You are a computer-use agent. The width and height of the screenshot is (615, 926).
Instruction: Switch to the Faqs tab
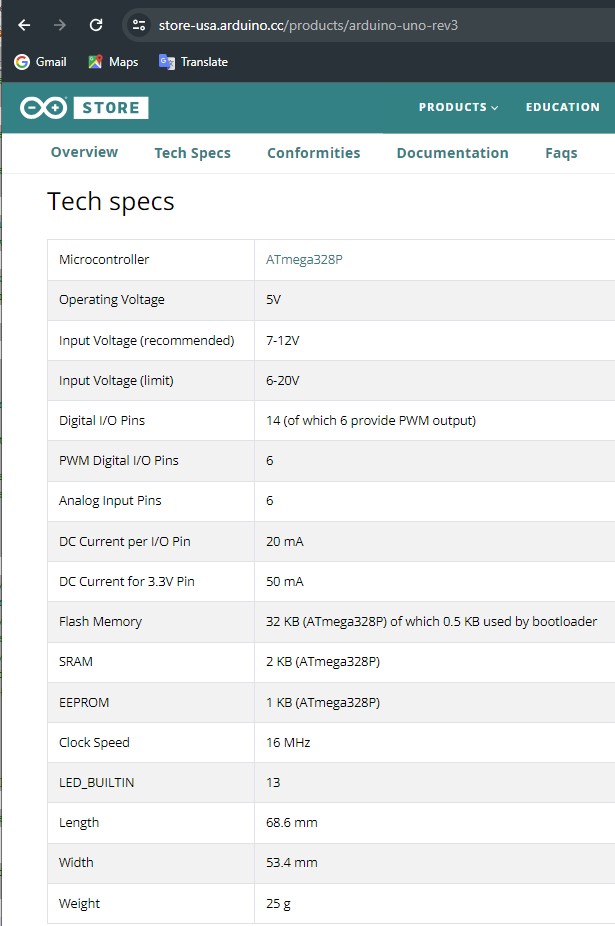(x=561, y=153)
